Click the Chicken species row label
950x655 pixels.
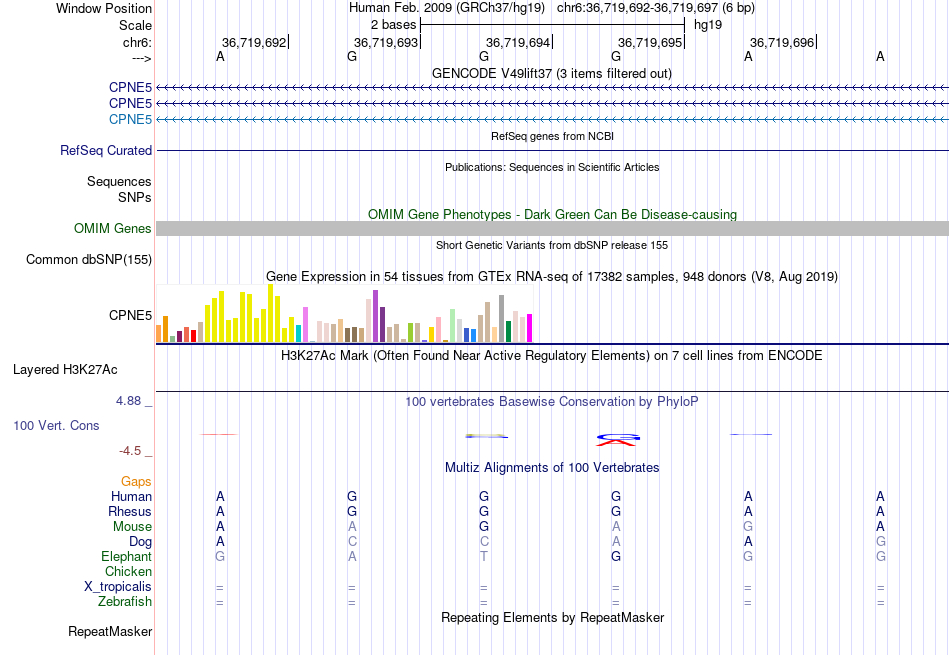coord(128,571)
